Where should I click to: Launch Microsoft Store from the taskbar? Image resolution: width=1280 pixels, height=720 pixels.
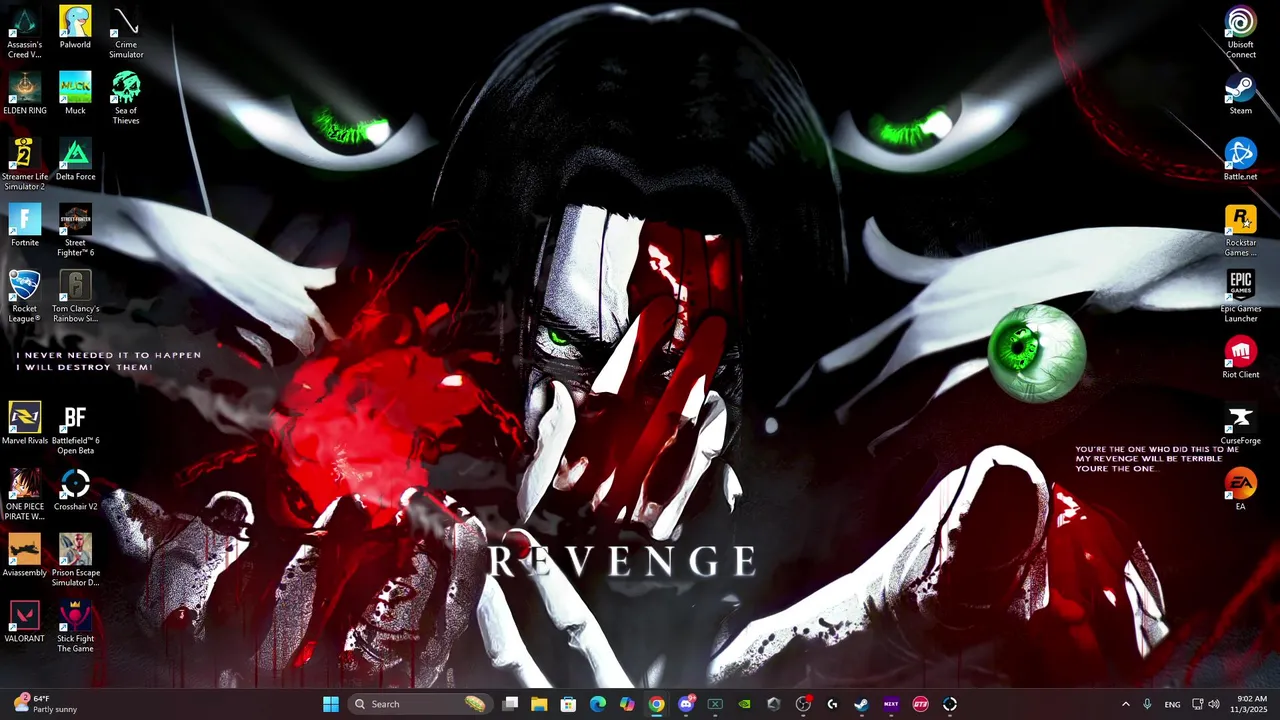point(568,704)
